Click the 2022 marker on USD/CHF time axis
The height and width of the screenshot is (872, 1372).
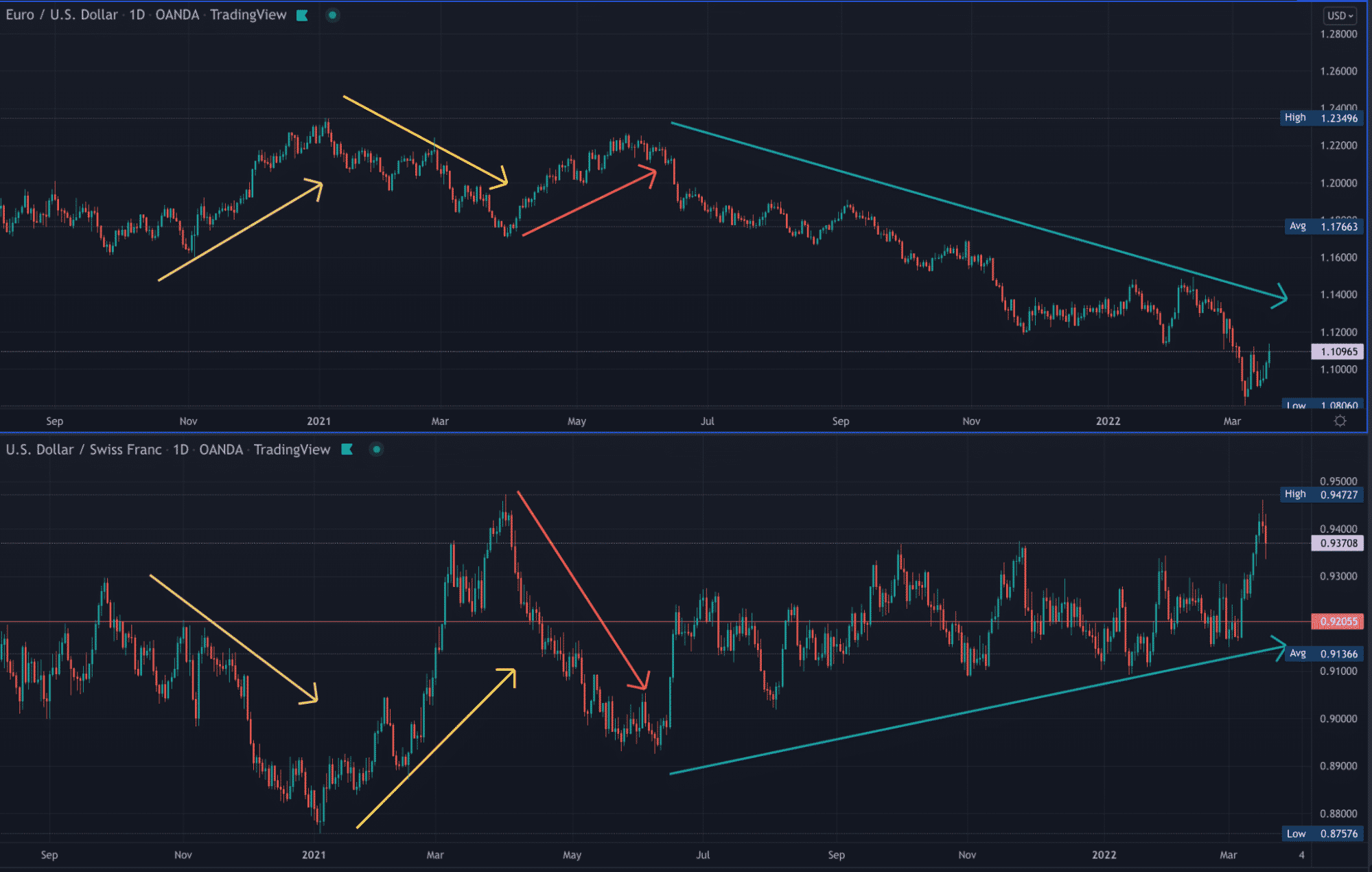tap(1104, 855)
